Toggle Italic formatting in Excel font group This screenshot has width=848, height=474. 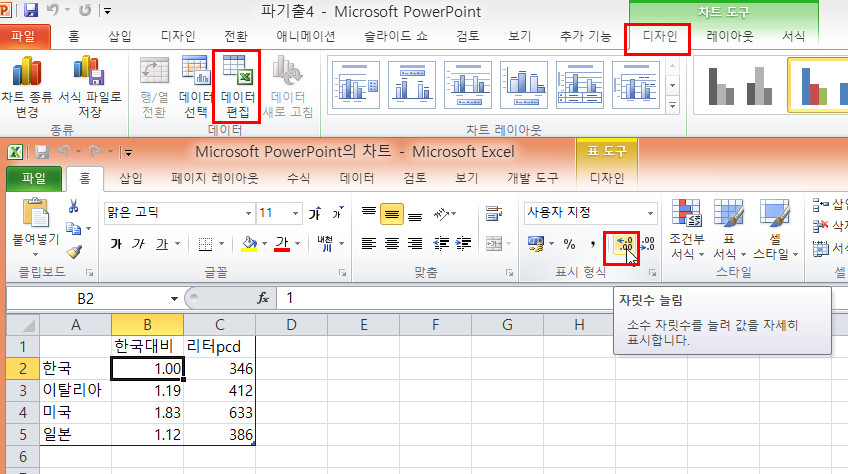(138, 244)
